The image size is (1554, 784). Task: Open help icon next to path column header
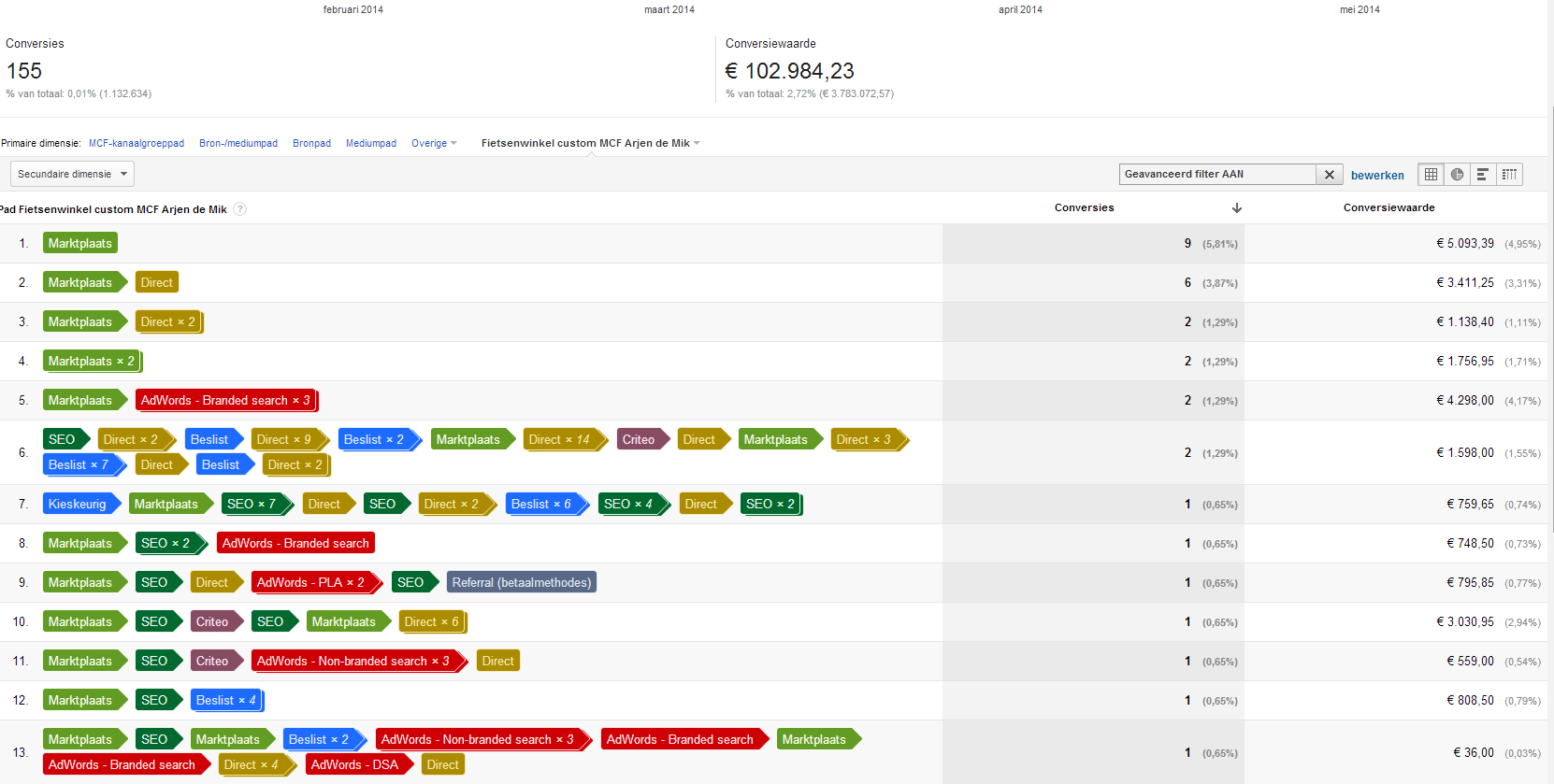click(240, 209)
